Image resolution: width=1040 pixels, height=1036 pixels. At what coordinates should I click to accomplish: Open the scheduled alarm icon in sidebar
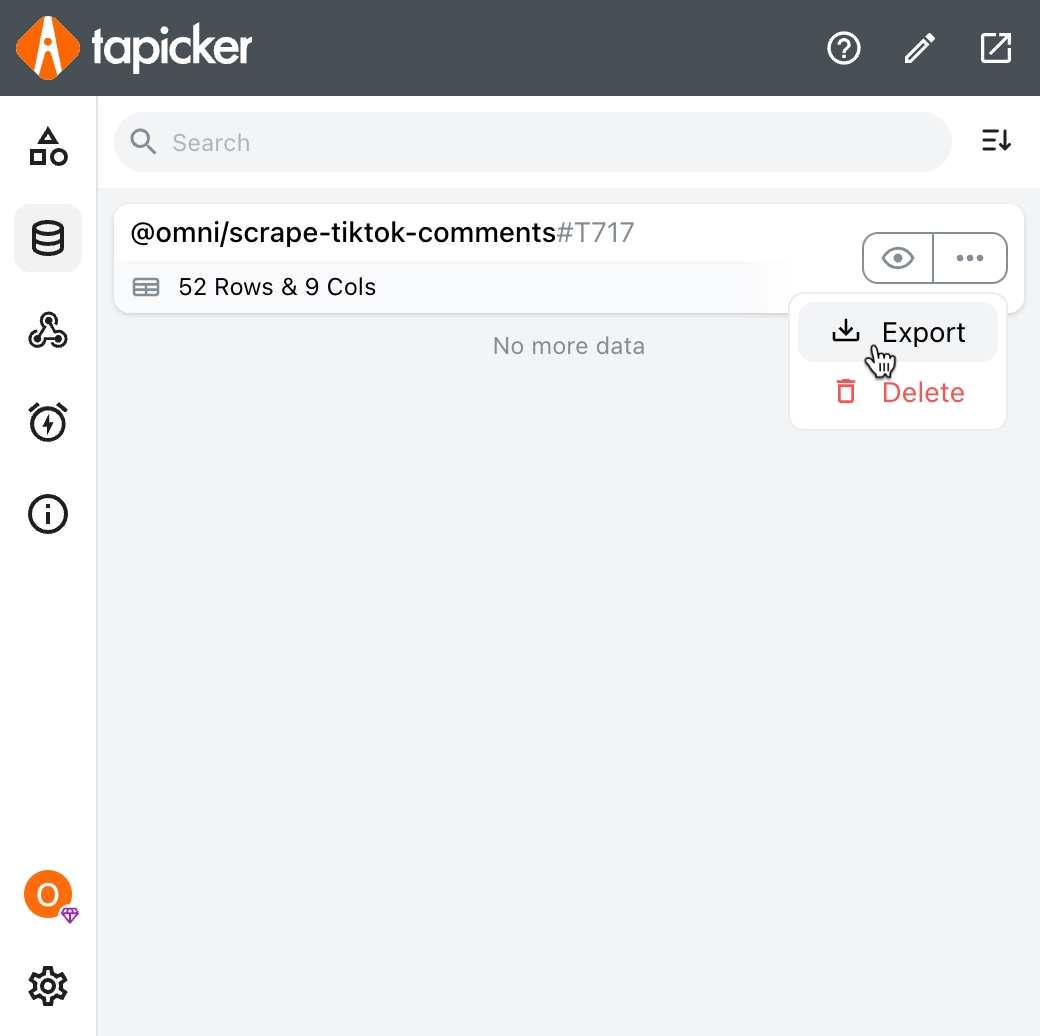[x=48, y=422]
